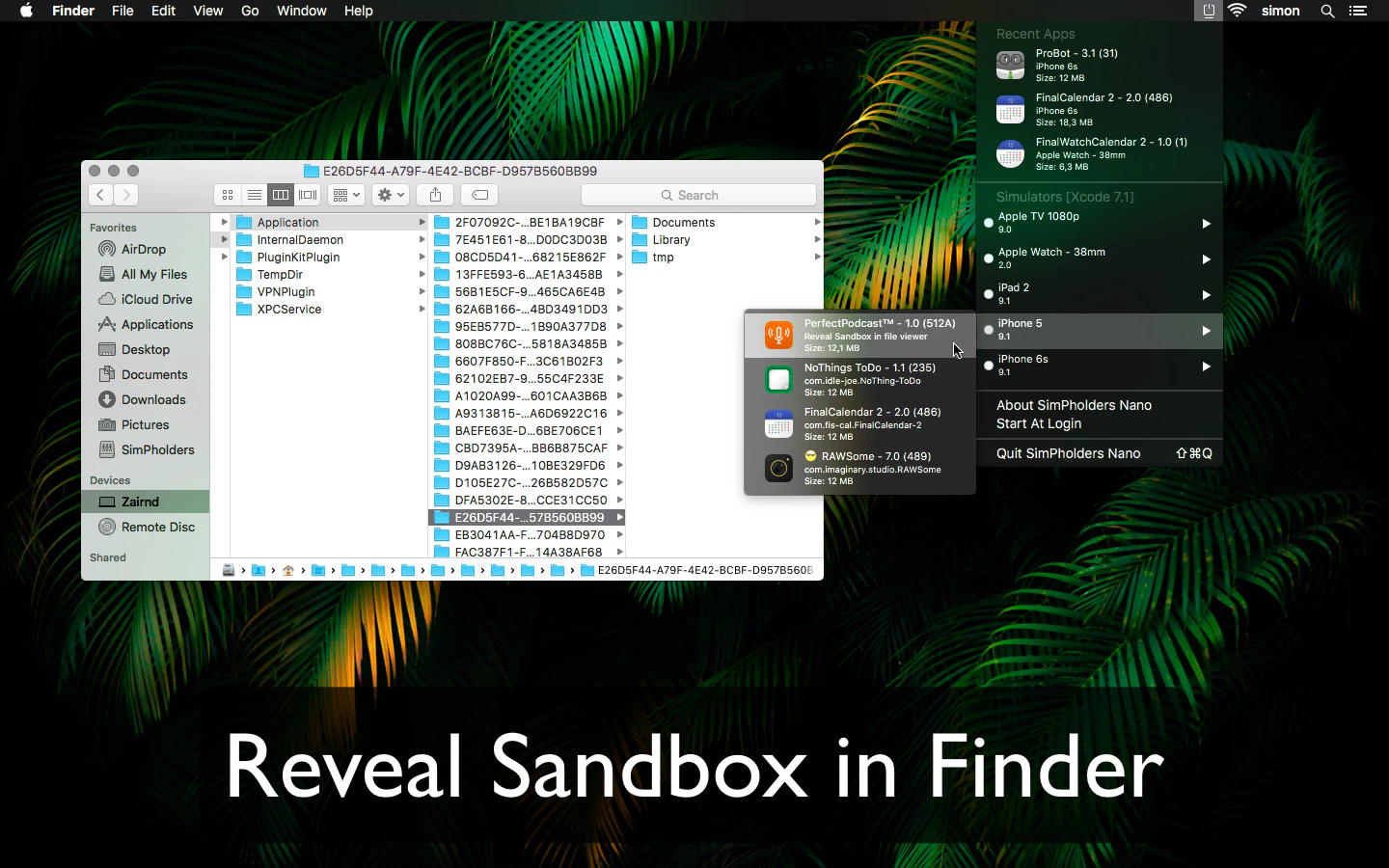Go forward in Finder window
This screenshot has height=868, width=1389.
(126, 195)
